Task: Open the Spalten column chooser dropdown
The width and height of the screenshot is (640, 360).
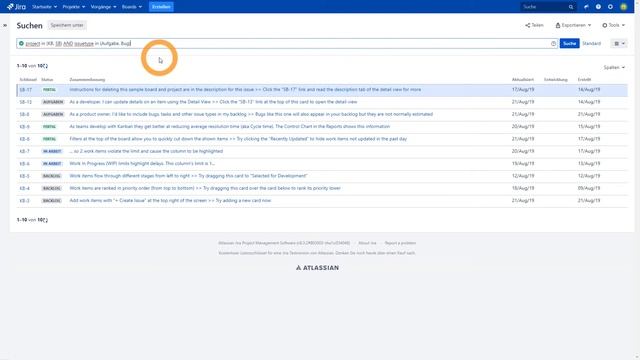Action: [x=614, y=67]
